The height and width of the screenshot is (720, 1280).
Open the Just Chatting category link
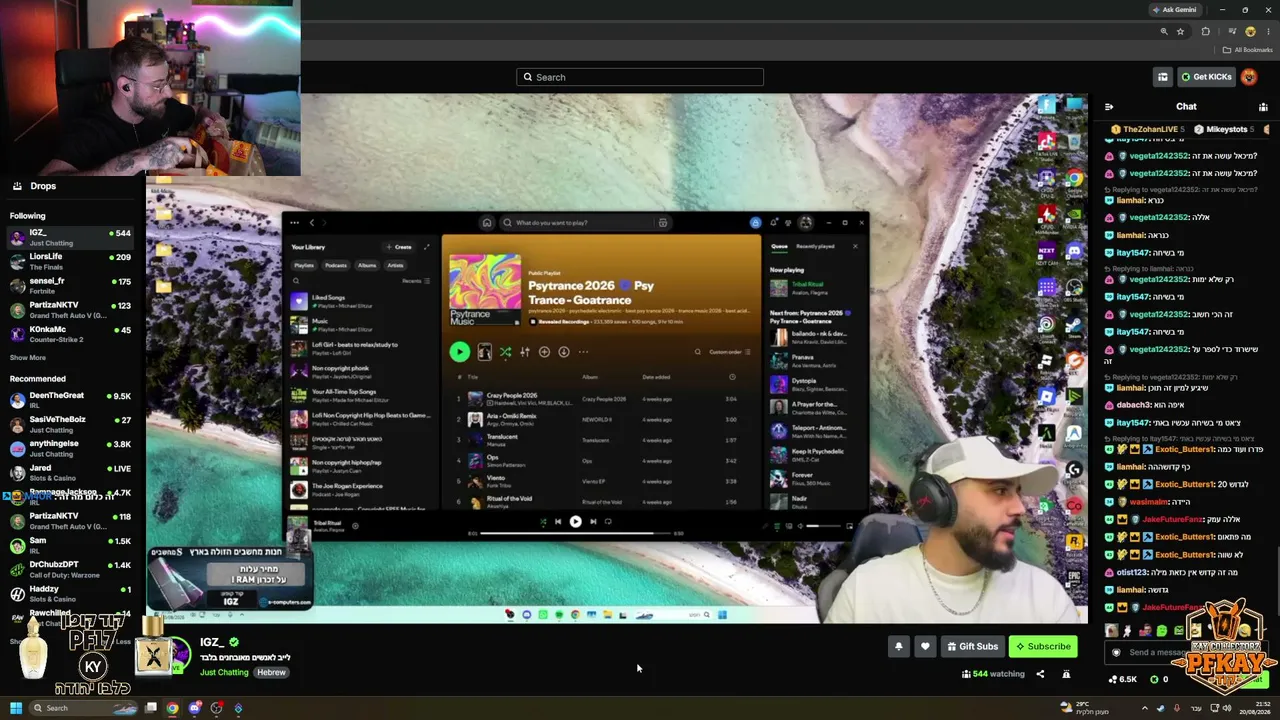click(x=224, y=672)
